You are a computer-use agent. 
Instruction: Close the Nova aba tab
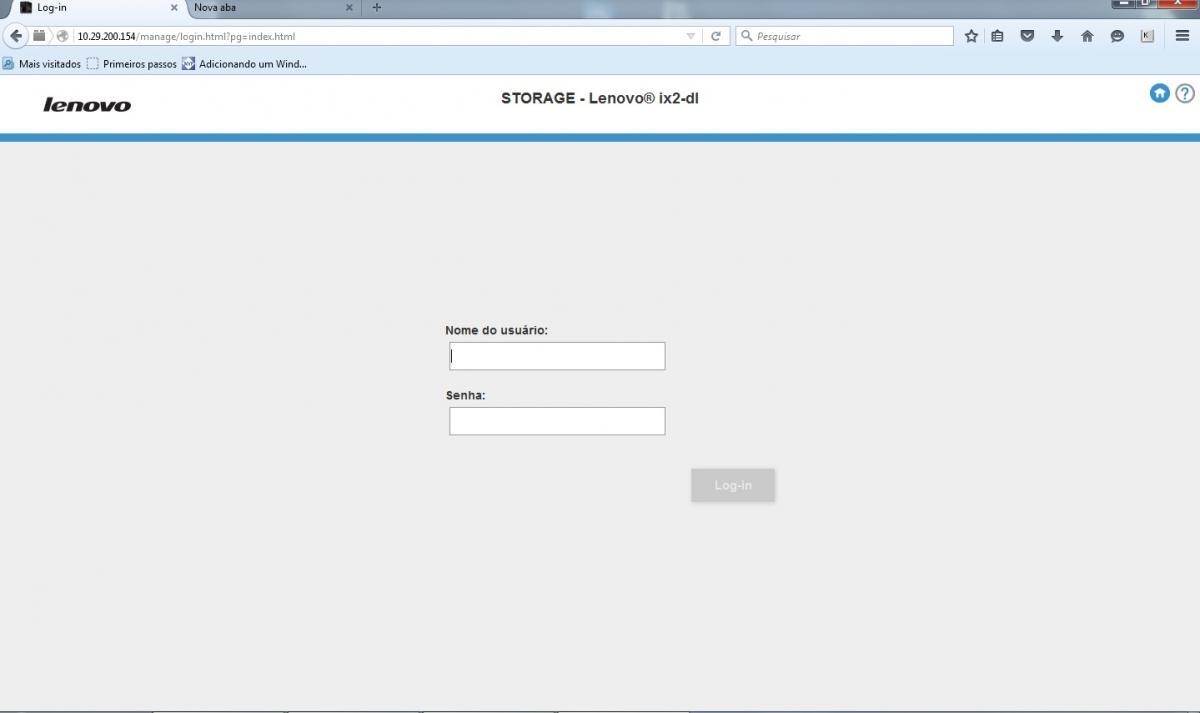pos(349,7)
